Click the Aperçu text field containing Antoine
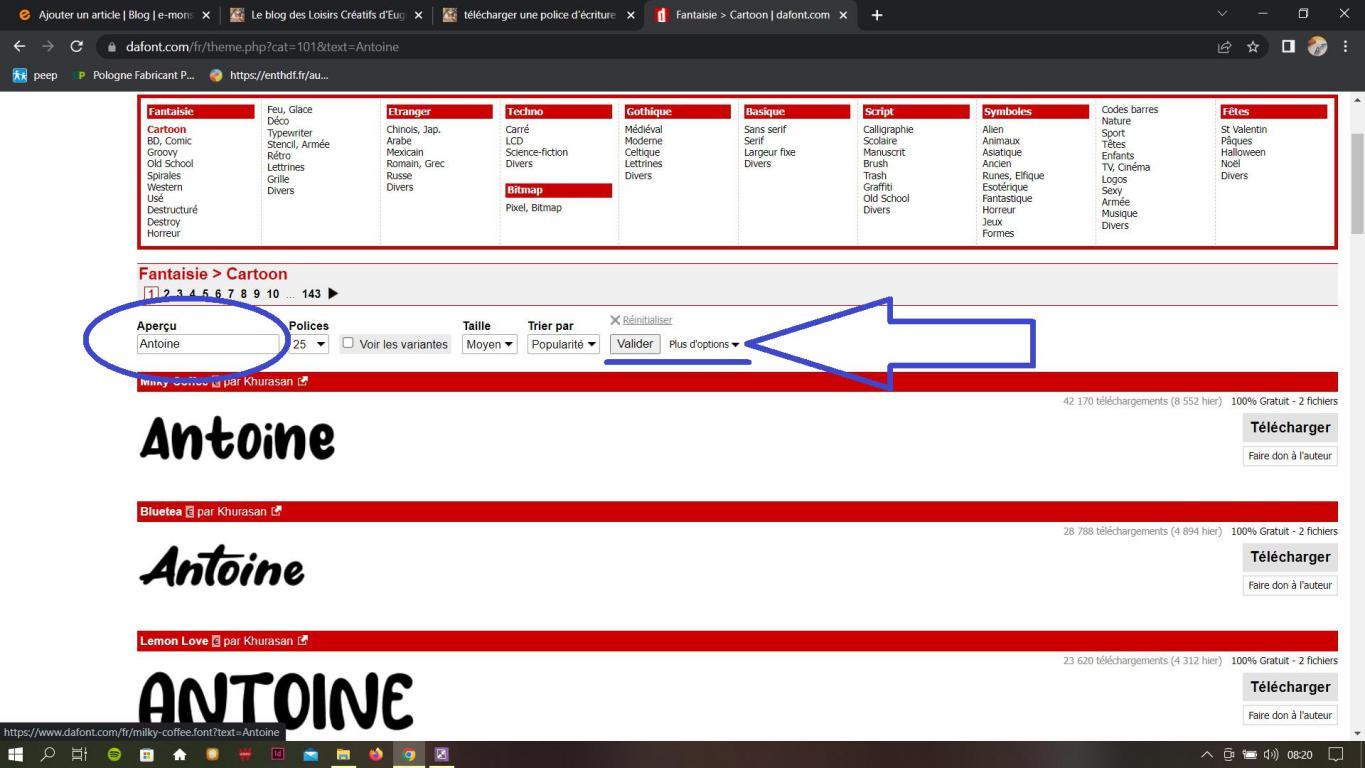The width and height of the screenshot is (1365, 768). click(x=208, y=344)
